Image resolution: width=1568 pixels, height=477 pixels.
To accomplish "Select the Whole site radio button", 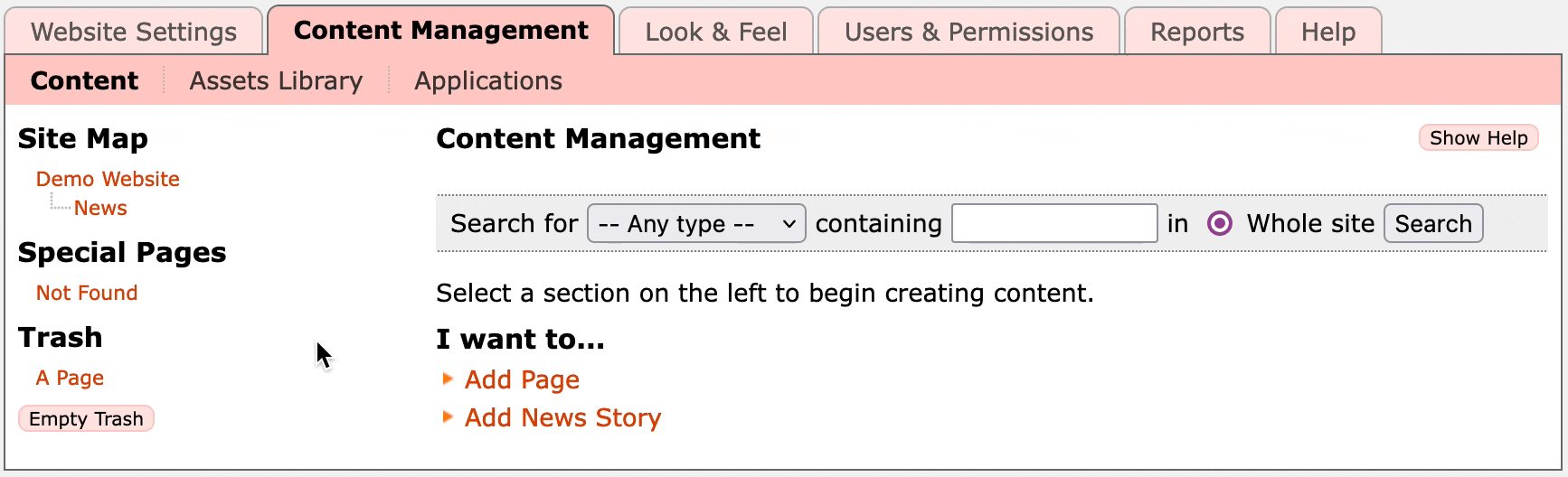I will click(1219, 223).
